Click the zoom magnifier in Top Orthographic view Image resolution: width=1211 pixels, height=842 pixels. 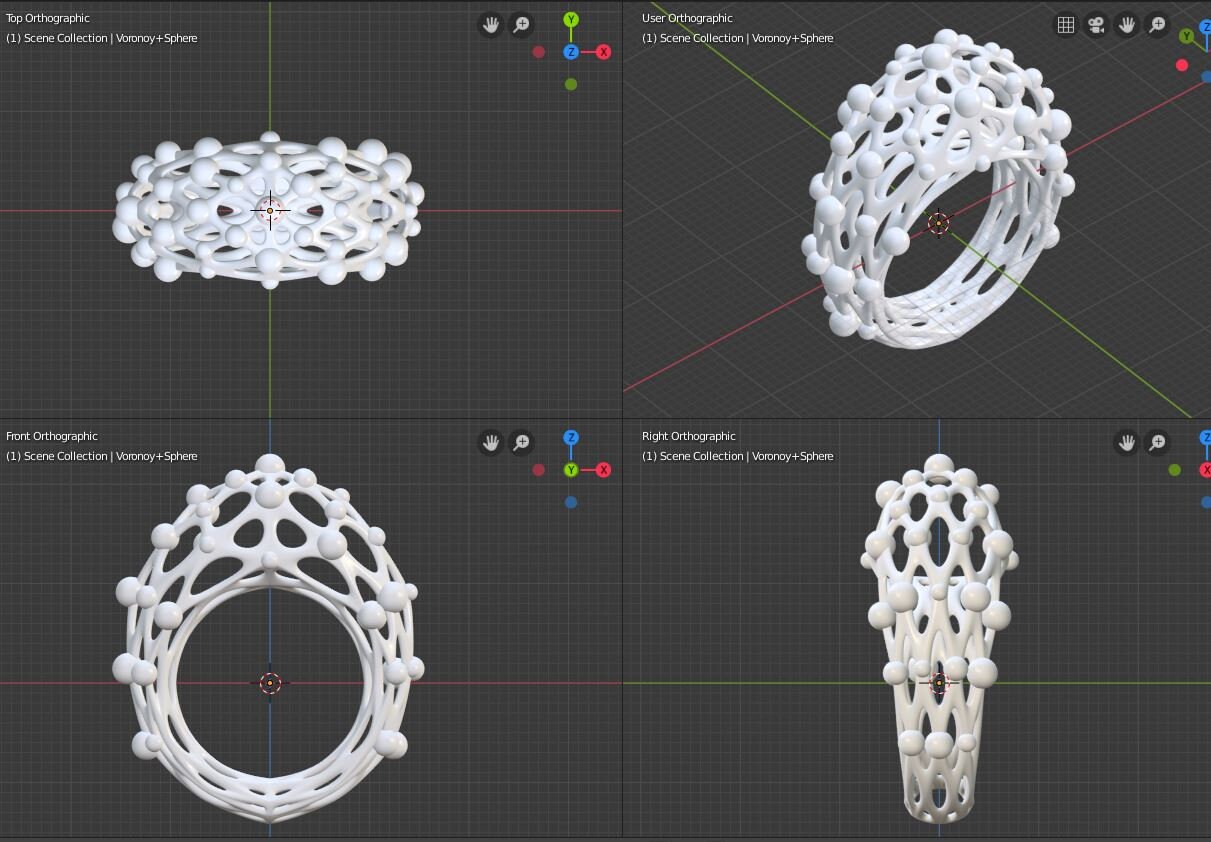pyautogui.click(x=521, y=25)
